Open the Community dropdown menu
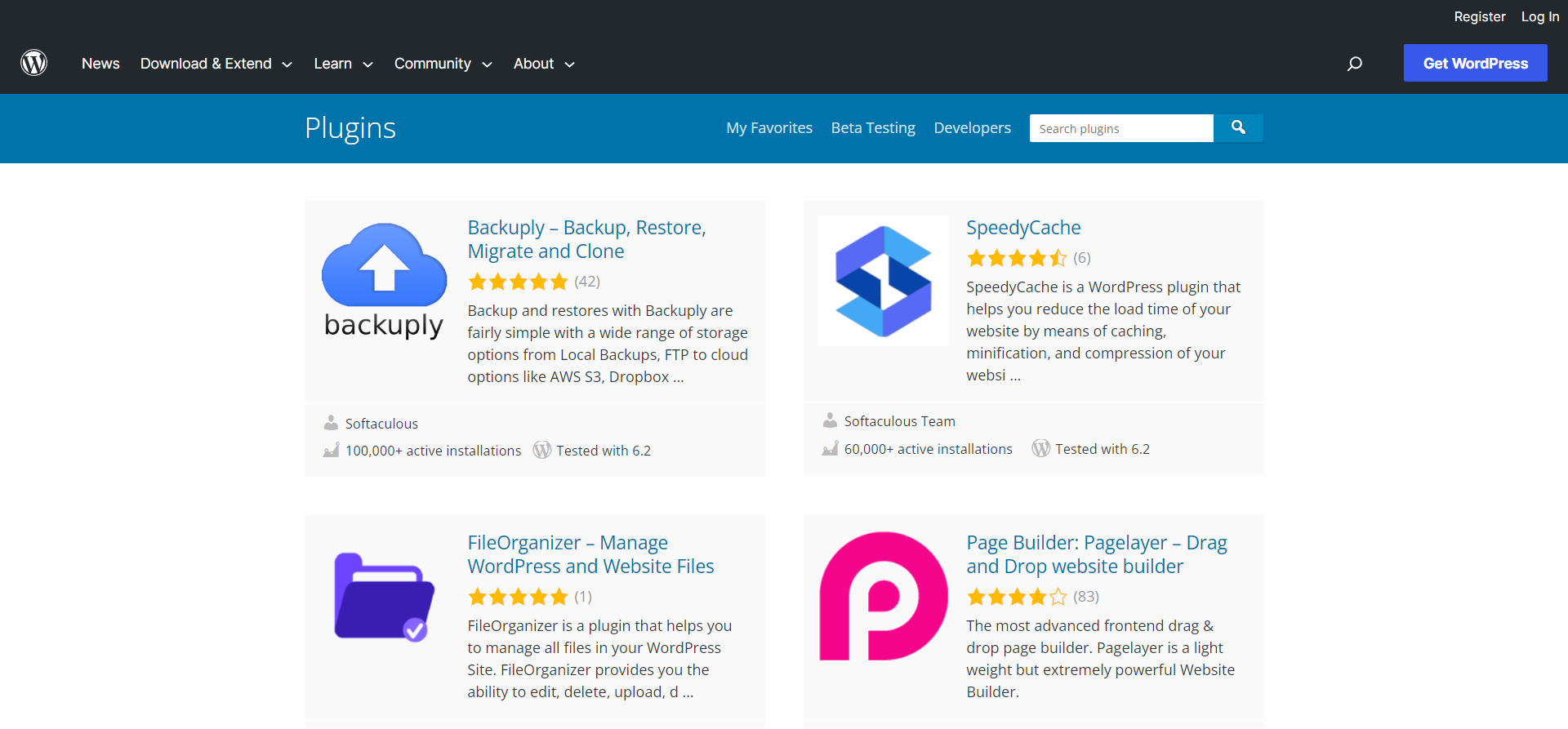The image size is (1568, 729). point(443,64)
